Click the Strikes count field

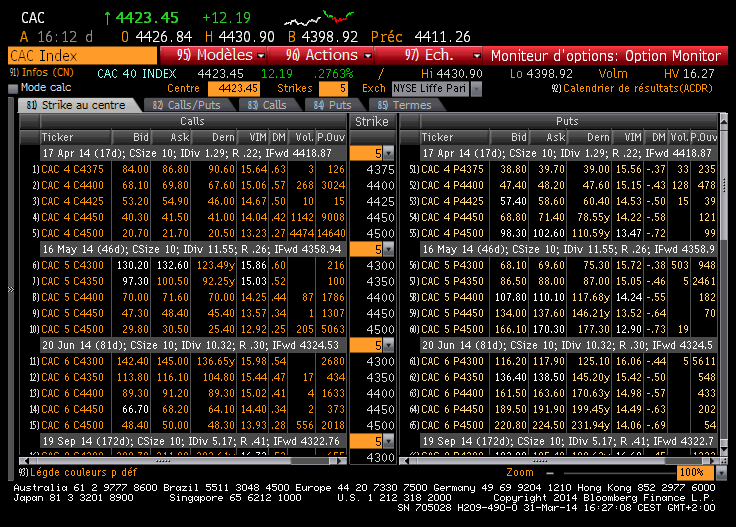333,88
